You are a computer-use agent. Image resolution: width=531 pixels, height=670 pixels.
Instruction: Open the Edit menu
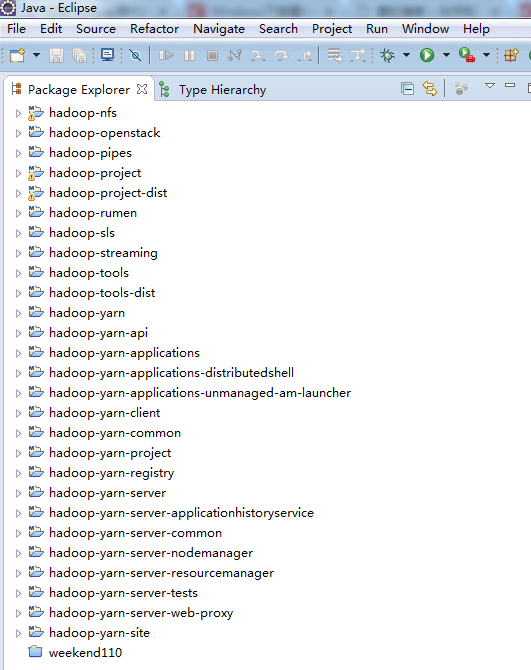coord(51,29)
